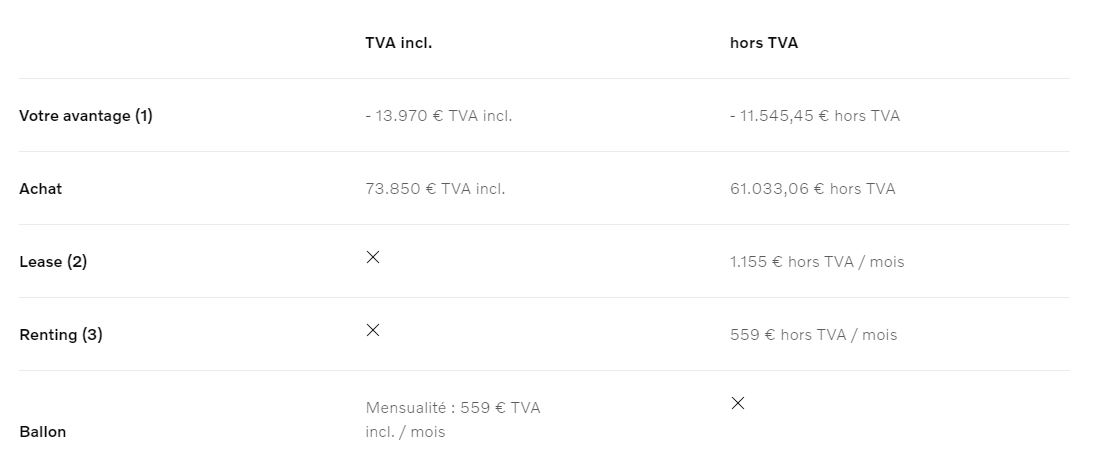Click the 'hors TVA' column header
Screen dimensions: 1093x449
[764, 43]
